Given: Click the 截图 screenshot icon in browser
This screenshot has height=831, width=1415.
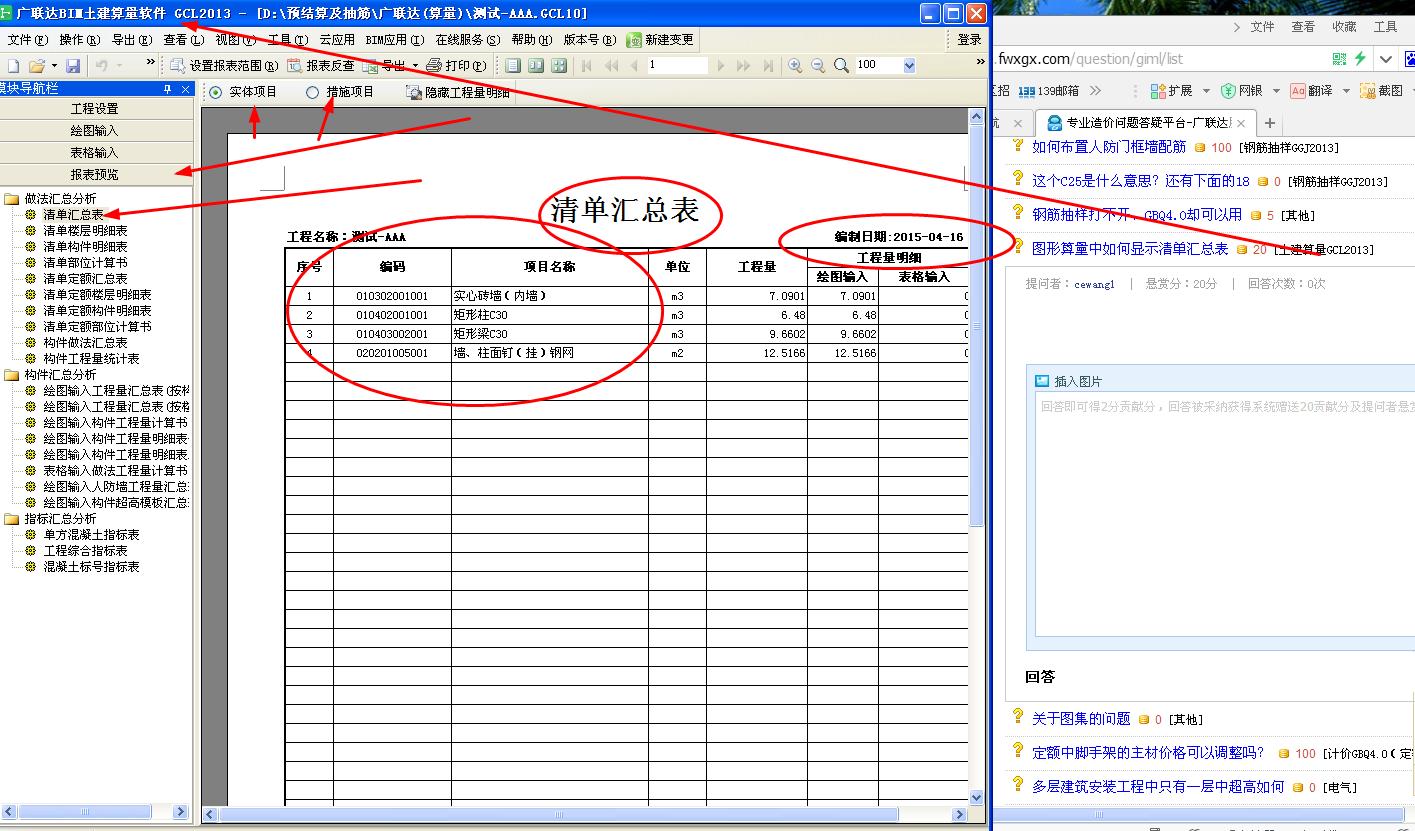Looking at the screenshot, I should (x=1368, y=90).
